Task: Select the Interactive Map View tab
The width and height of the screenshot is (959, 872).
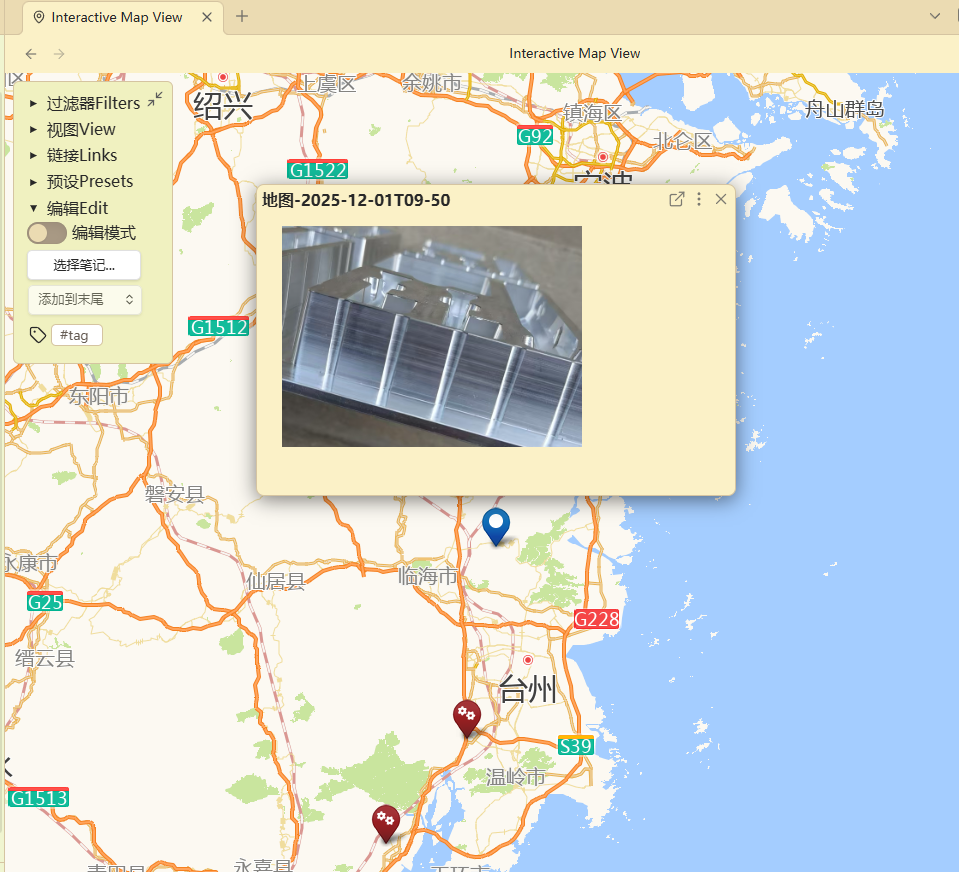Action: (115, 17)
